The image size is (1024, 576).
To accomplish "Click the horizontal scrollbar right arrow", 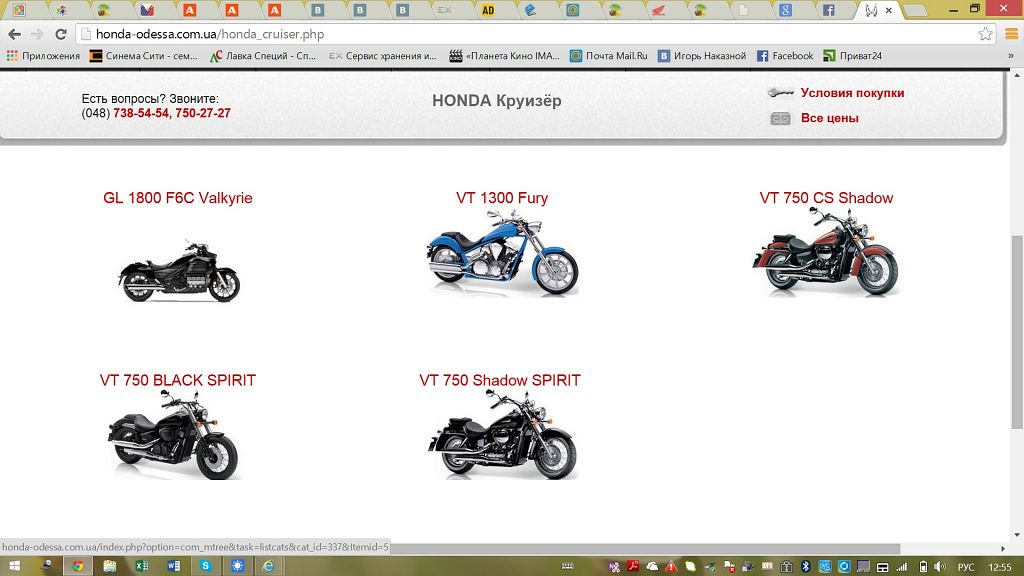I will (x=1003, y=549).
